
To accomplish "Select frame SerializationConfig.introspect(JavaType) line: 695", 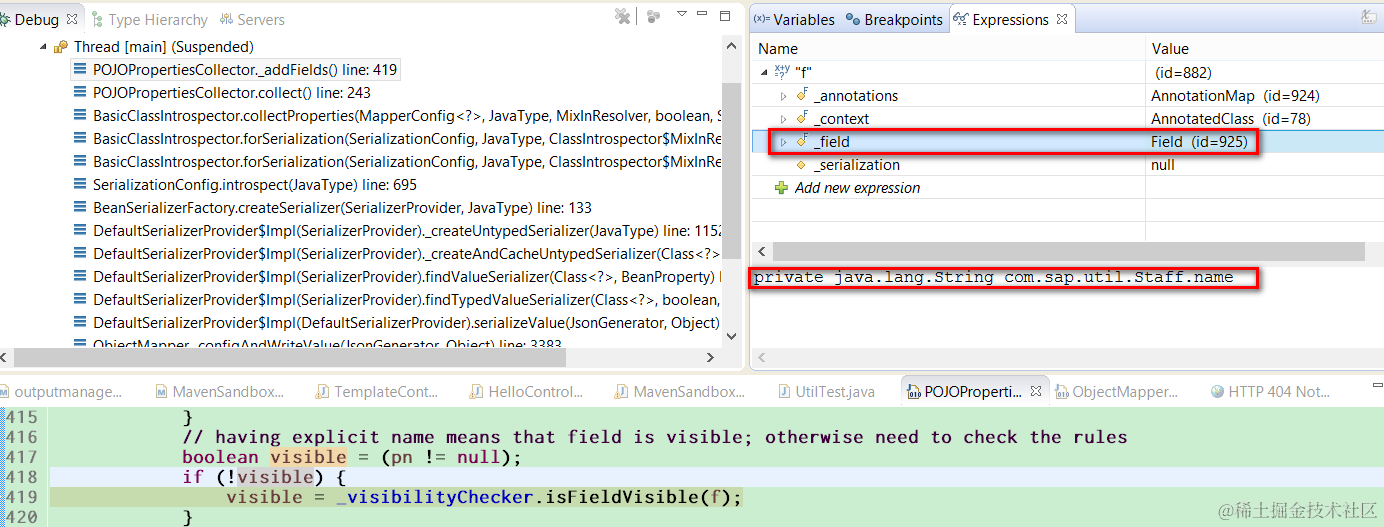I will click(x=255, y=185).
